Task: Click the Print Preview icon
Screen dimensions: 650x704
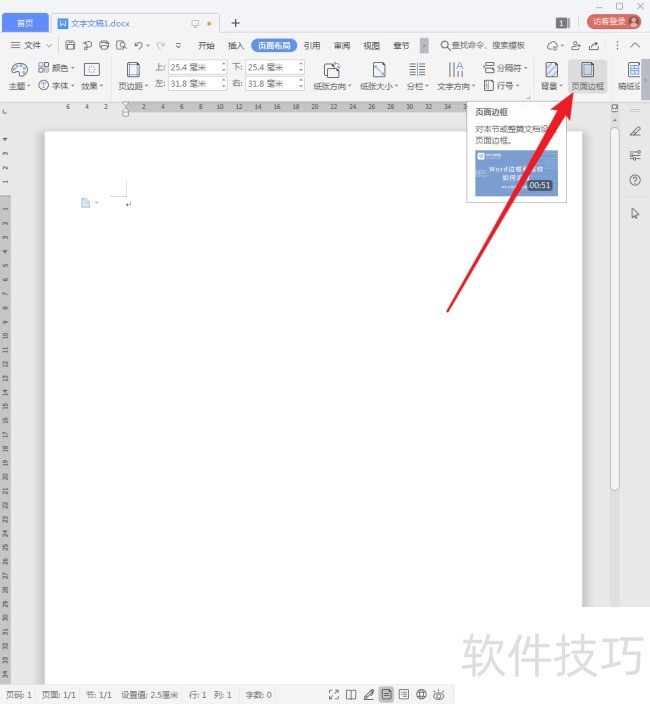Action: [x=121, y=45]
